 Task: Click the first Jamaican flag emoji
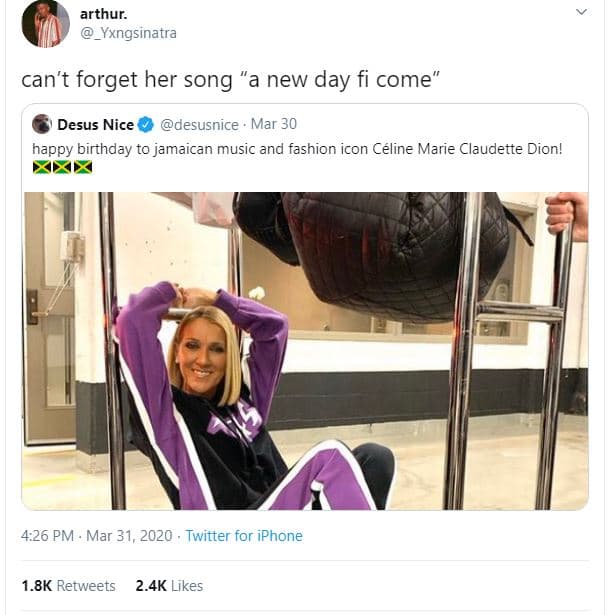click(x=42, y=167)
